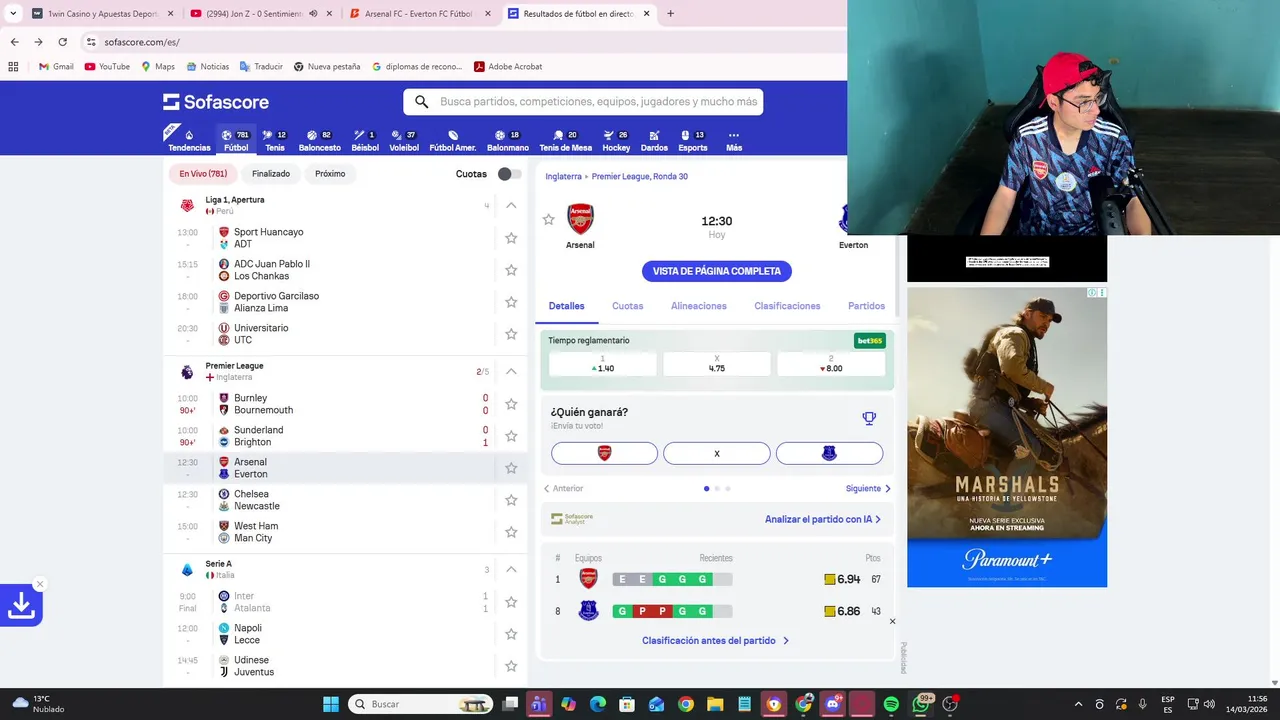
Task: Favorite the Sunderland vs Brighton match
Action: pos(511,436)
